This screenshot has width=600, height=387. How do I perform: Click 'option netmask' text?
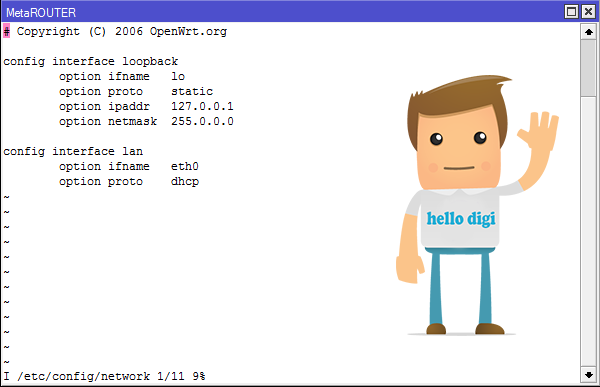coord(108,121)
